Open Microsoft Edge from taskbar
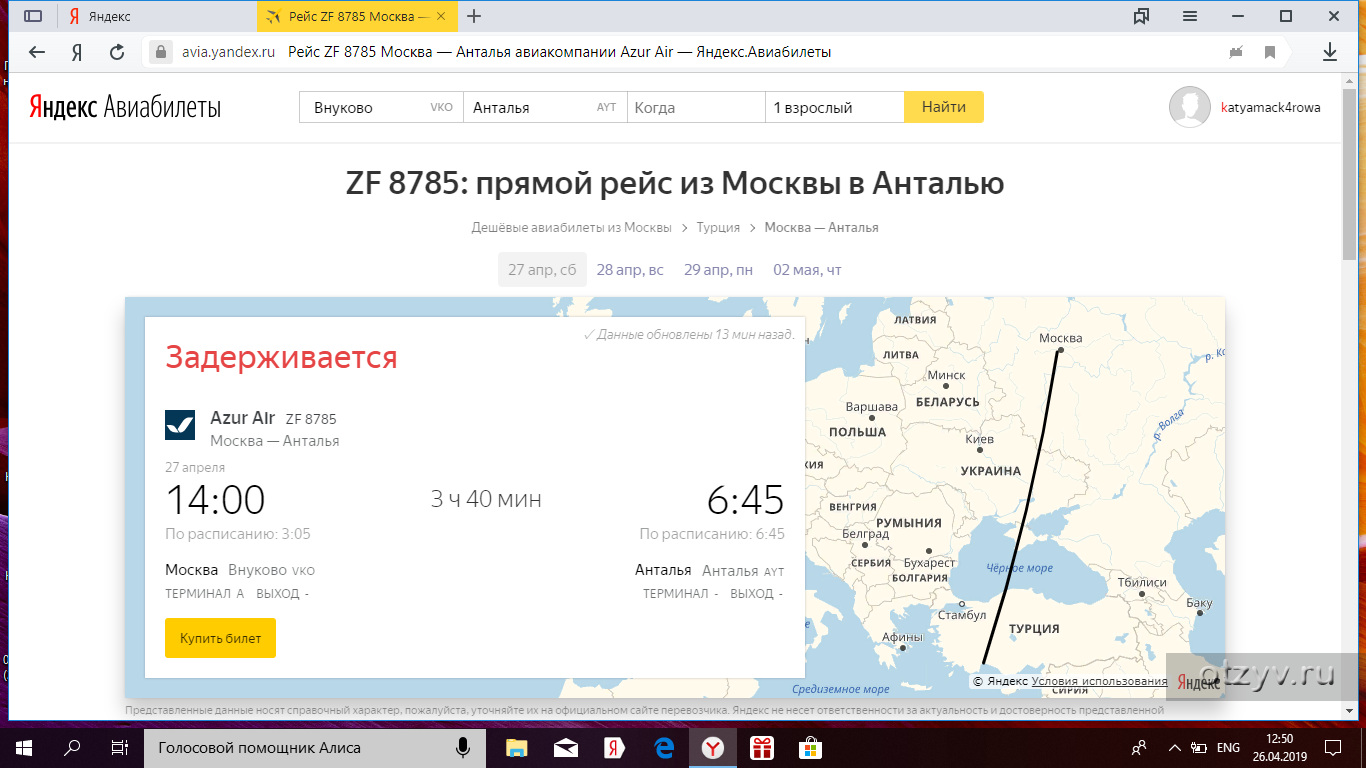The image size is (1366, 768). [x=663, y=747]
